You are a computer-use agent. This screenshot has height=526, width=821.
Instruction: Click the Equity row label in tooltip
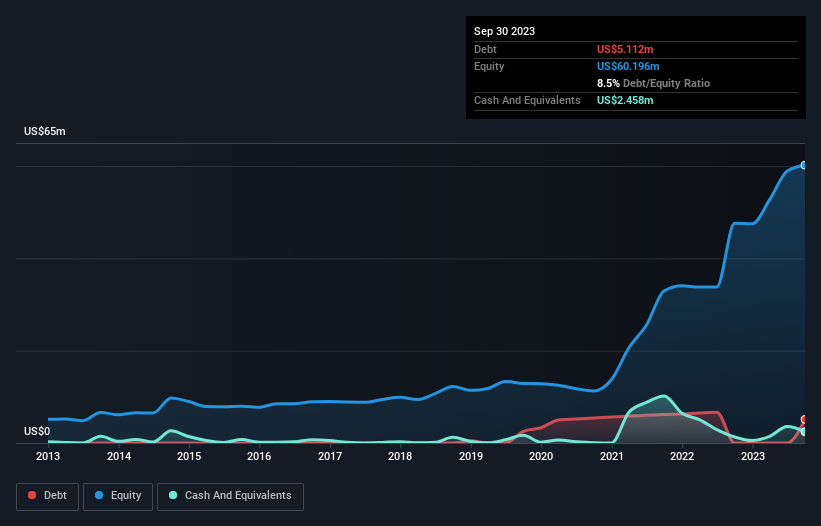[489, 66]
